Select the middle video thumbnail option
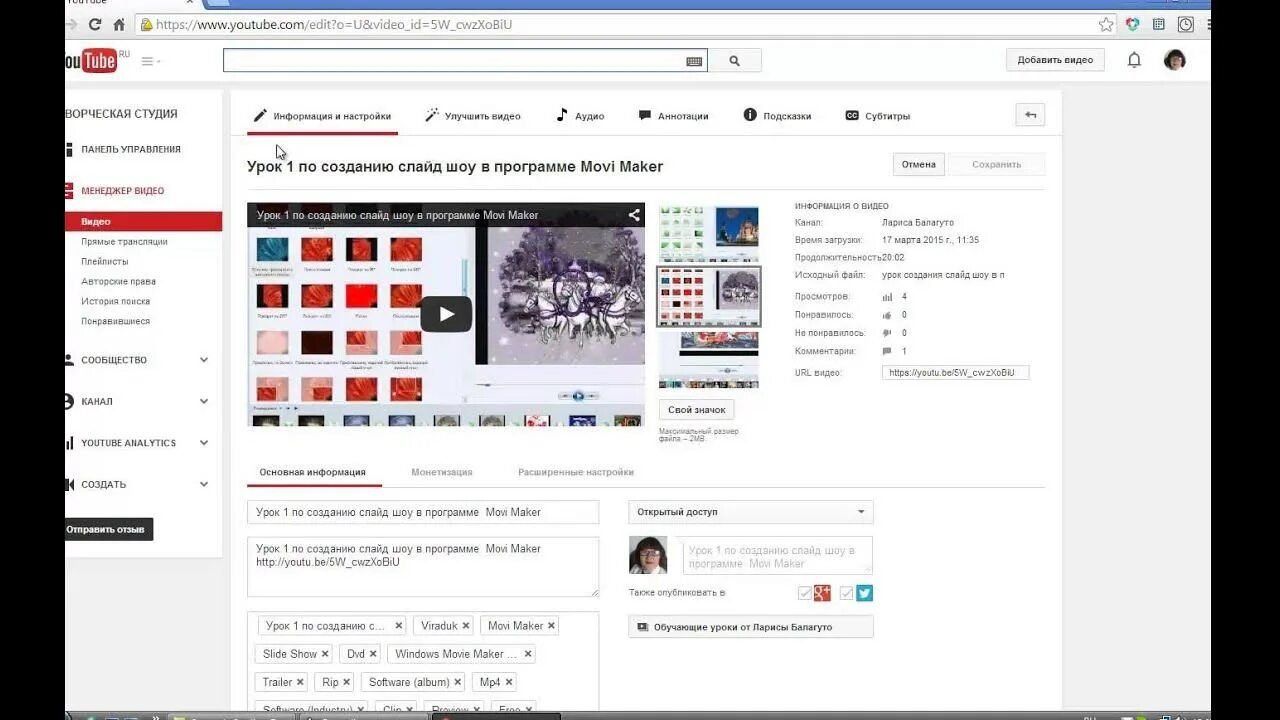This screenshot has height=720, width=1280. (709, 296)
